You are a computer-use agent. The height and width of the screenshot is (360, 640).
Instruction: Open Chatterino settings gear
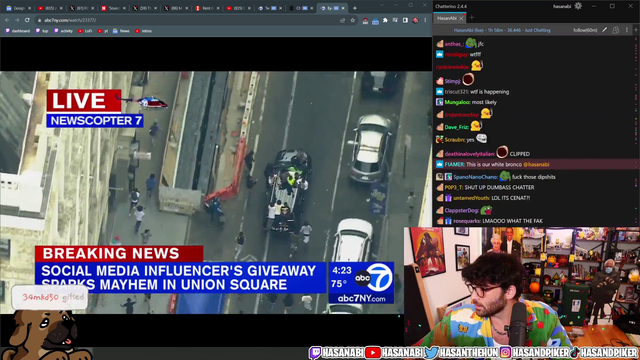pyautogui.click(x=578, y=6)
